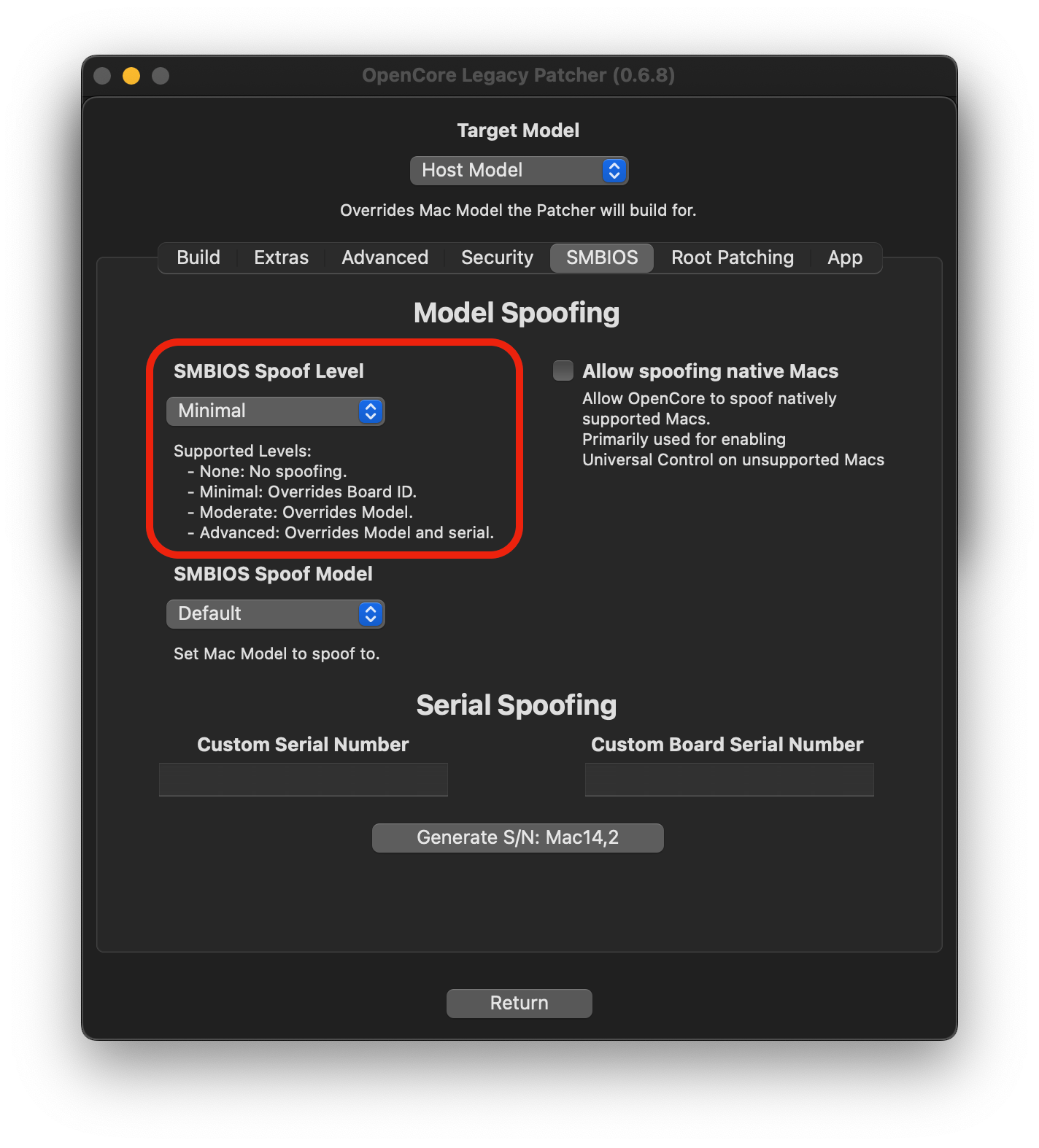1039x1148 pixels.
Task: Click the blue chevron arrows beside Default
Action: click(371, 614)
